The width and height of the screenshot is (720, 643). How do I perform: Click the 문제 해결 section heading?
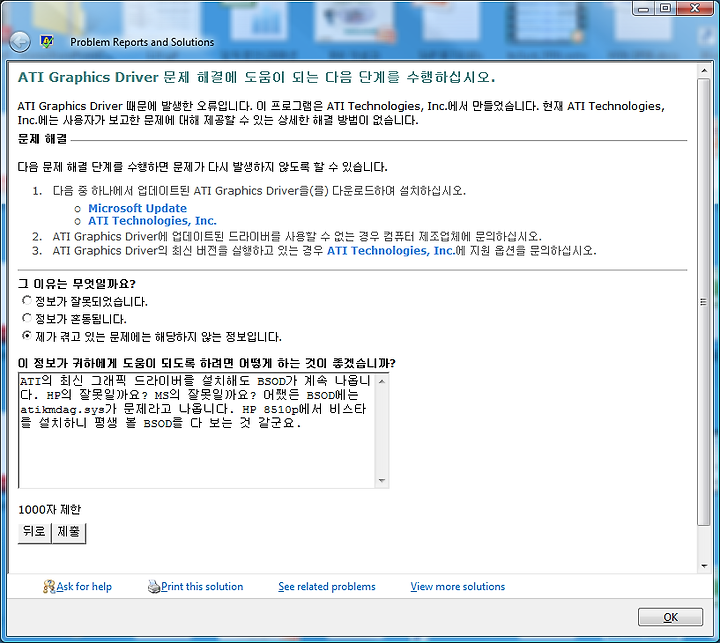[x=42, y=139]
